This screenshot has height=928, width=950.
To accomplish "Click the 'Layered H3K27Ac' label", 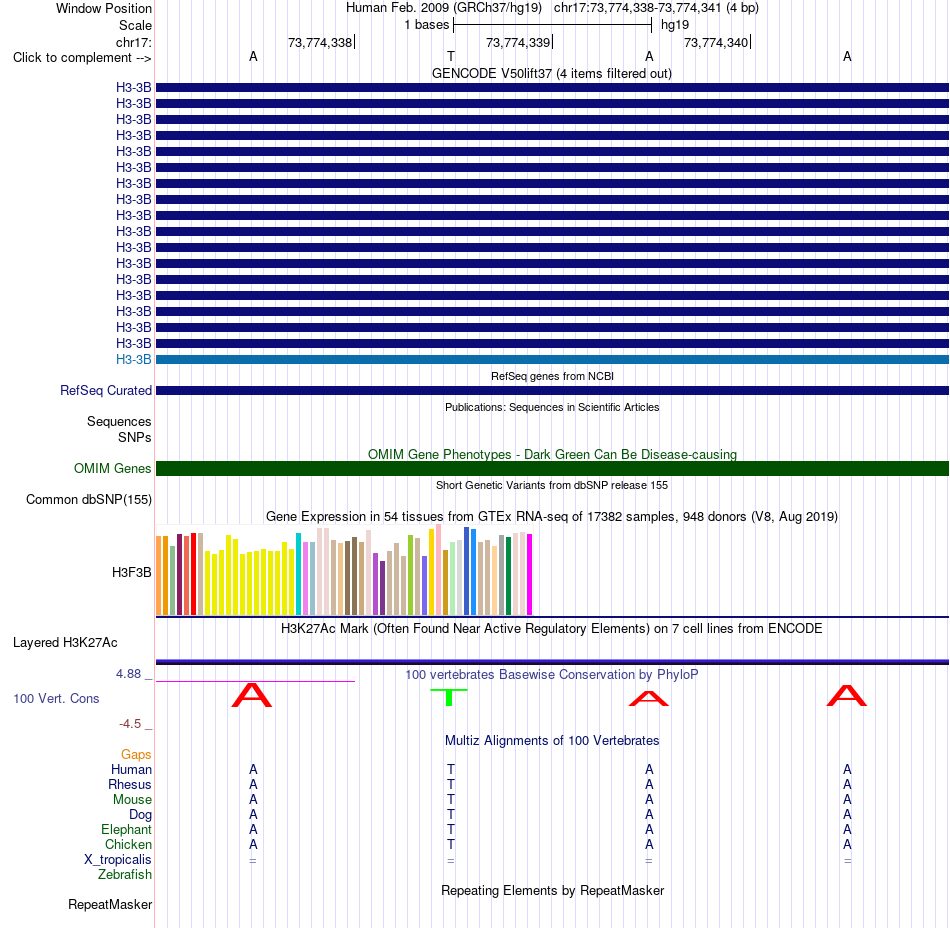I will point(65,643).
